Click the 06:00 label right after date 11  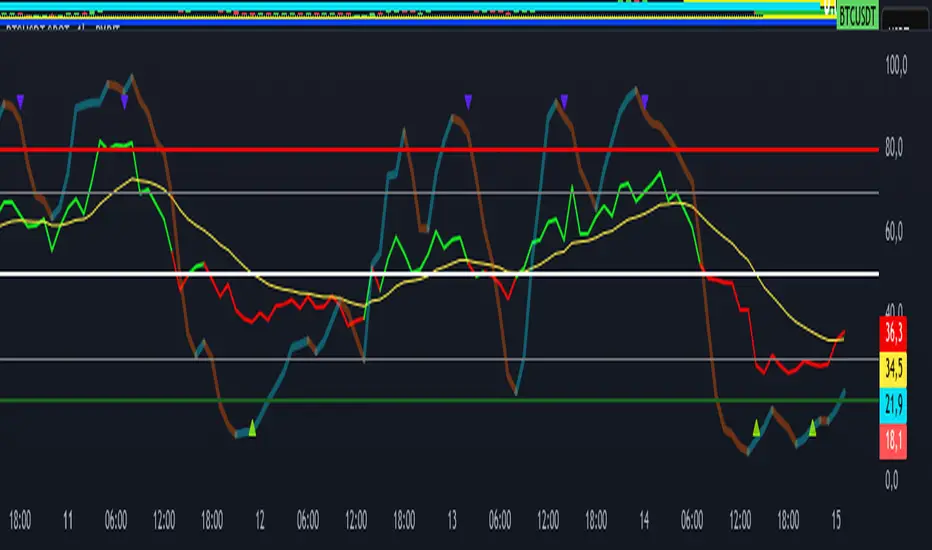pos(116,520)
